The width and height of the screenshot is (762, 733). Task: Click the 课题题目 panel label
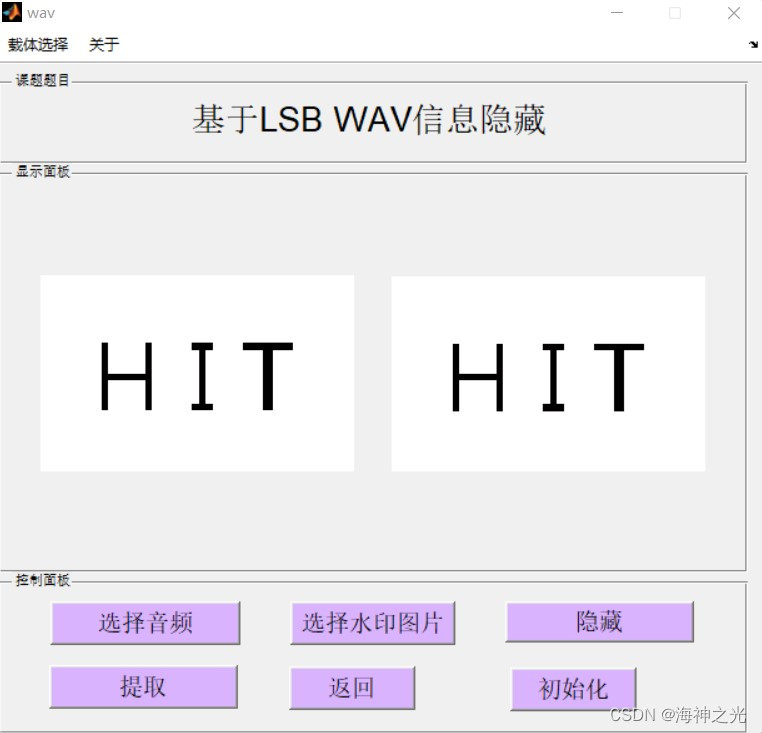click(43, 80)
